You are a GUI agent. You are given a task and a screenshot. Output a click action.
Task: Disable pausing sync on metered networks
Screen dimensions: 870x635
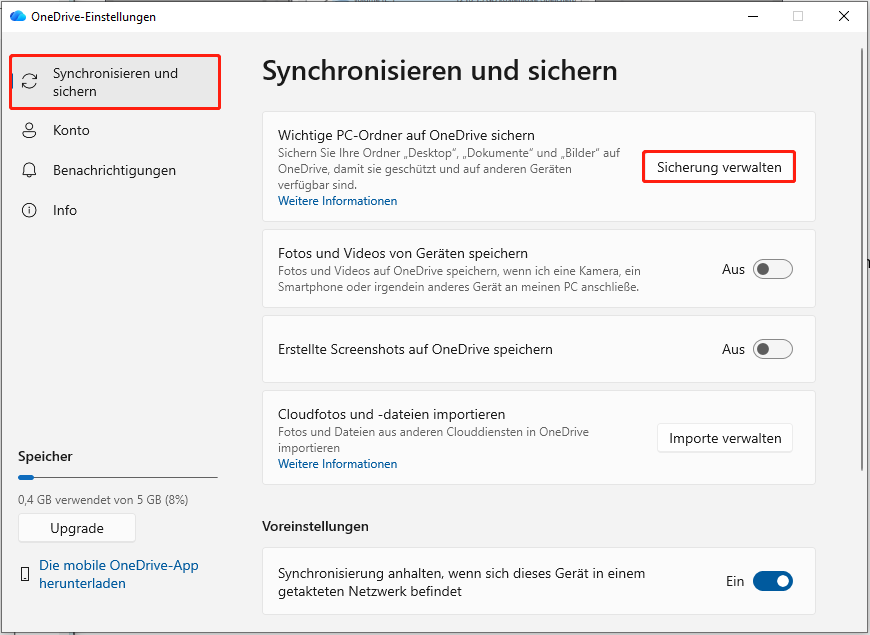click(x=772, y=581)
